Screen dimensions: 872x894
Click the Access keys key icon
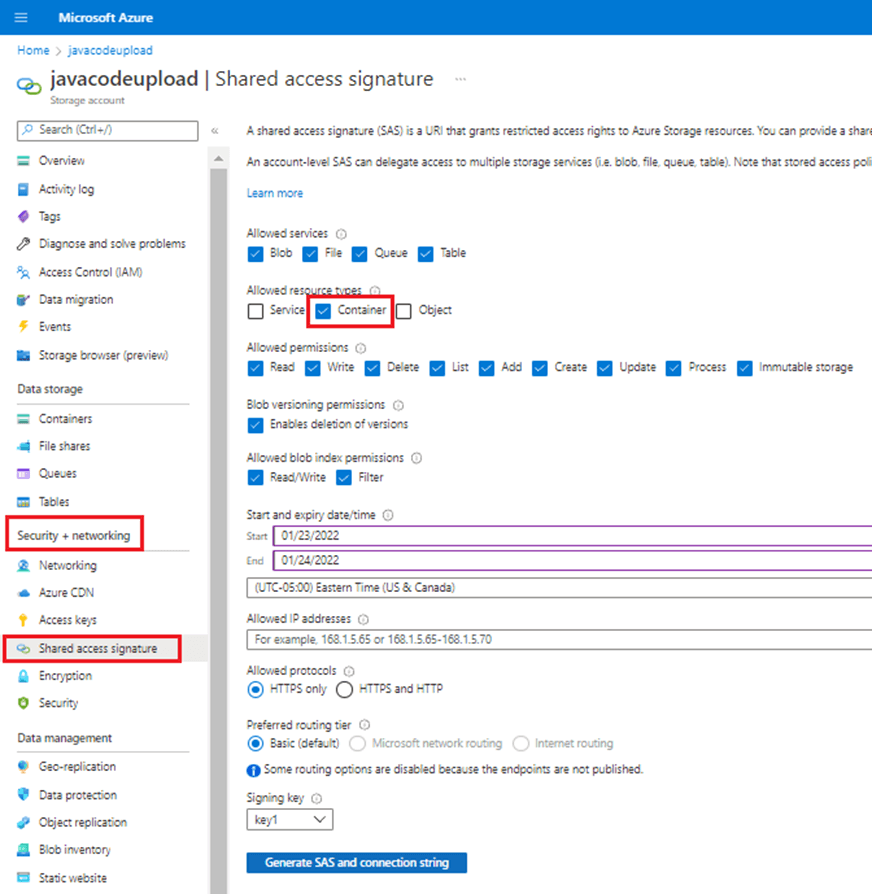tap(25, 620)
